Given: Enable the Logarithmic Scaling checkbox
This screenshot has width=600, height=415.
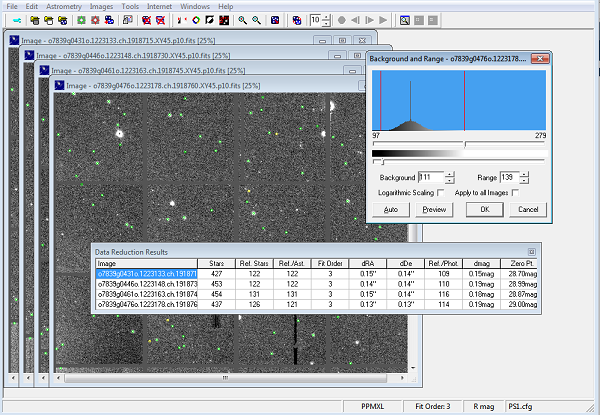Looking at the screenshot, I should pyautogui.click(x=441, y=193).
